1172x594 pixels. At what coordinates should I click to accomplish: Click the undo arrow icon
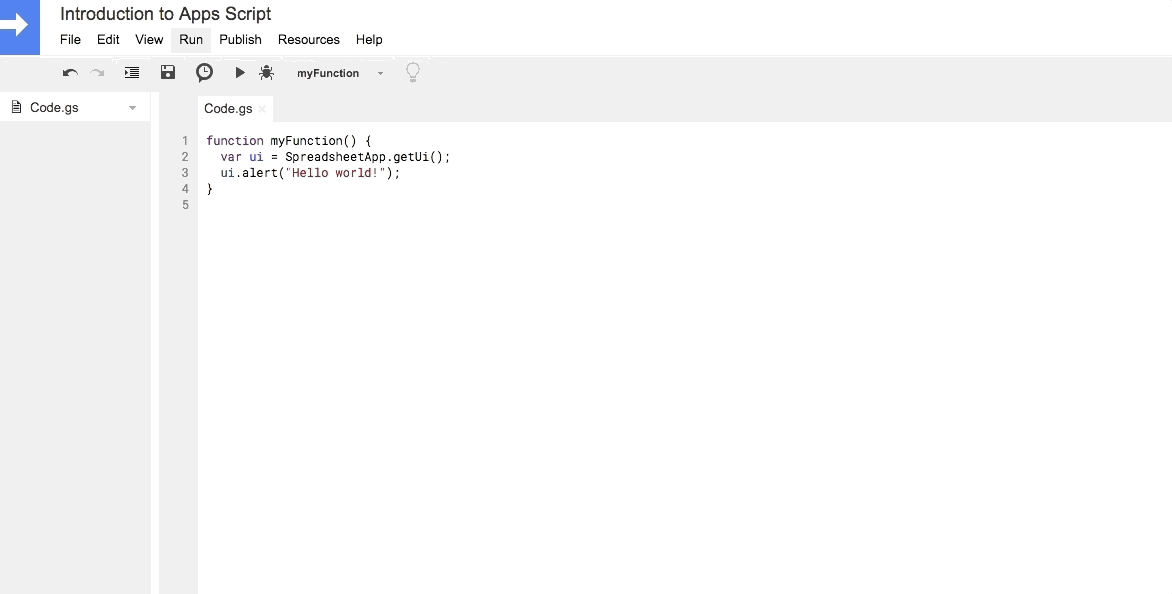point(70,72)
